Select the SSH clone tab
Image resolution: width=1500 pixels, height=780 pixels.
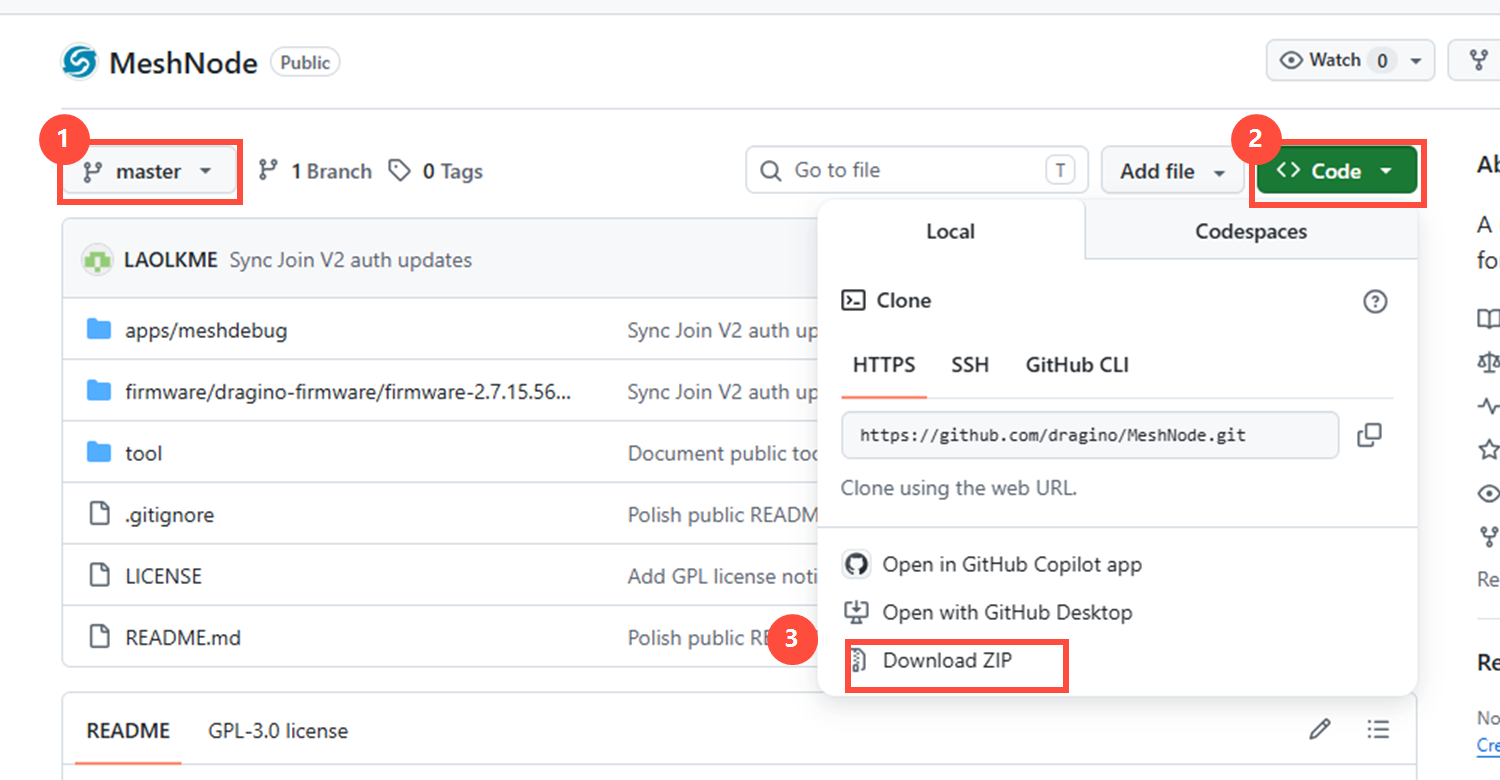[x=970, y=365]
